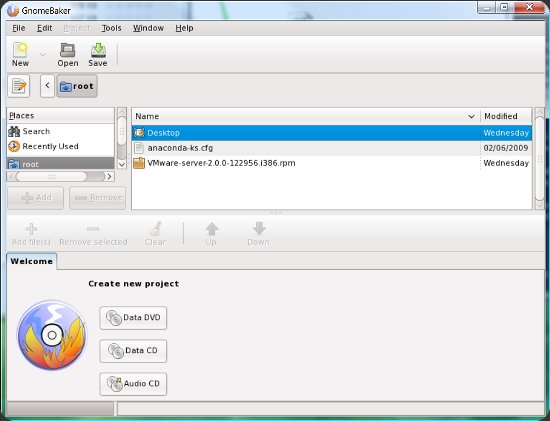Click the New project toolbar icon
The height and width of the screenshot is (421, 550).
(x=20, y=55)
